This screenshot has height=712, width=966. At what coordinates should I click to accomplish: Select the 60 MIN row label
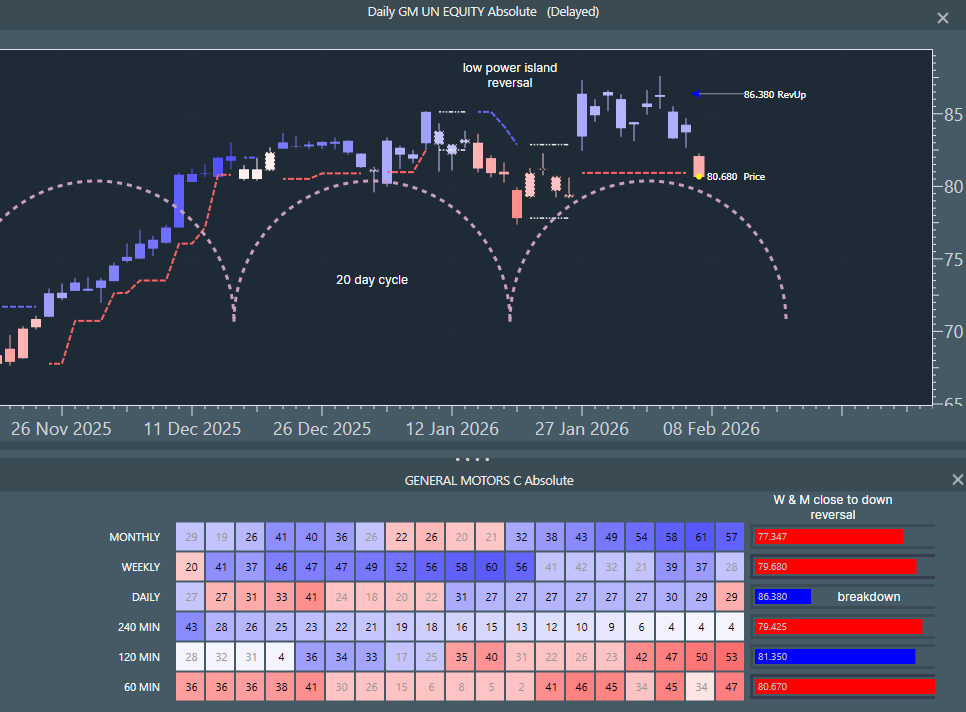tap(142, 687)
